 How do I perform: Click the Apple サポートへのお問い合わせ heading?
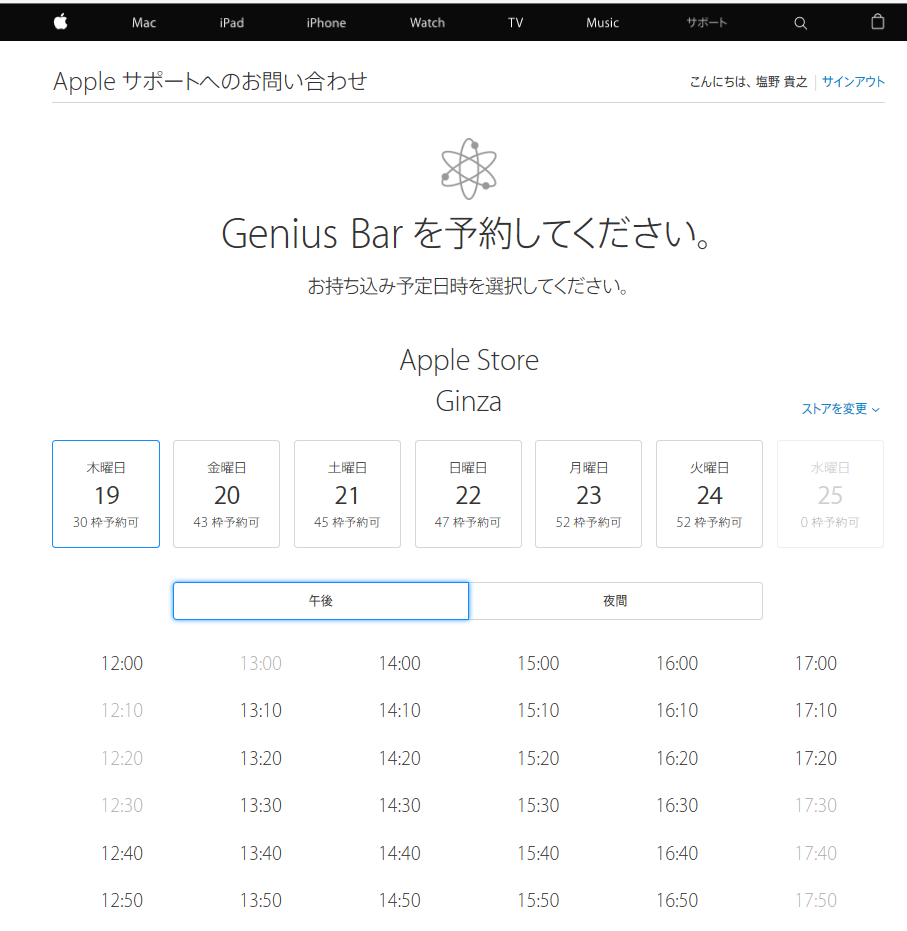(210, 81)
